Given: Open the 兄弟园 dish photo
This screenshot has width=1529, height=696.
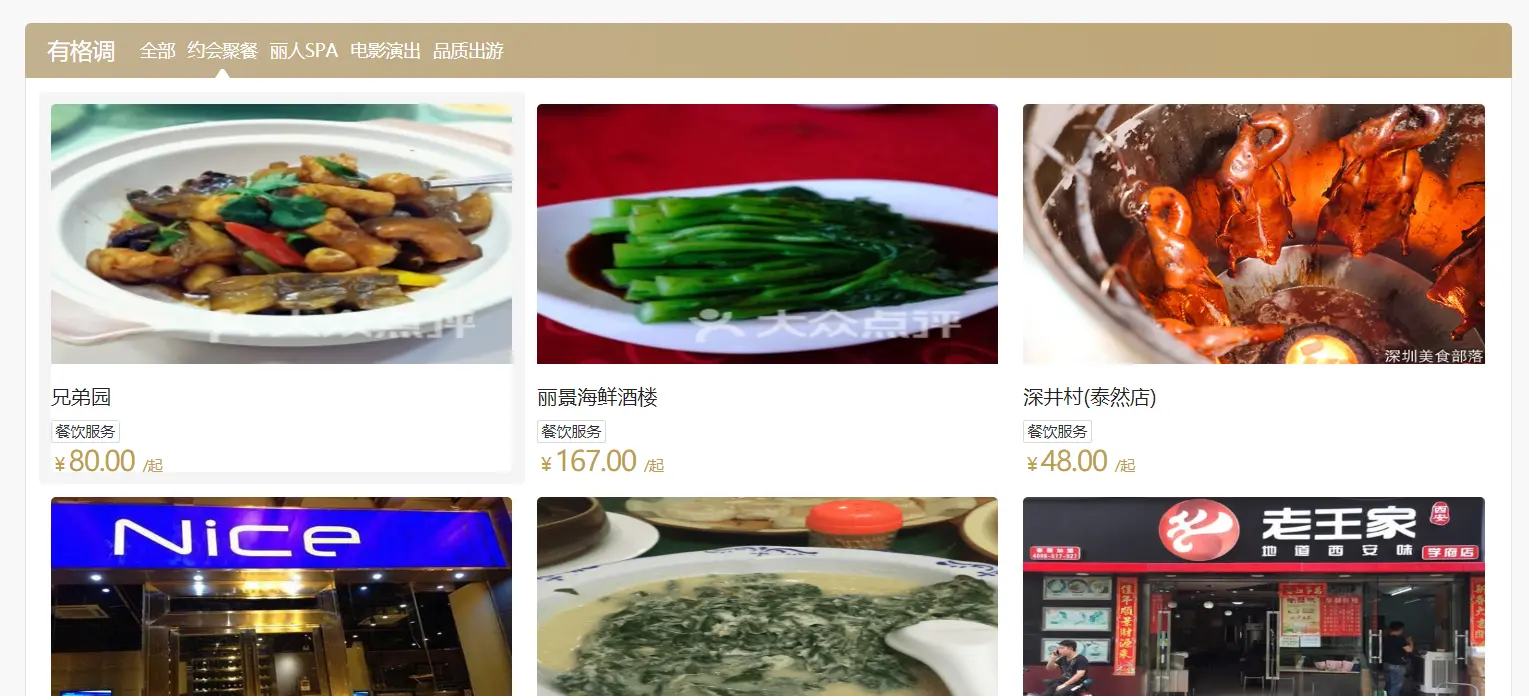Looking at the screenshot, I should [x=281, y=234].
